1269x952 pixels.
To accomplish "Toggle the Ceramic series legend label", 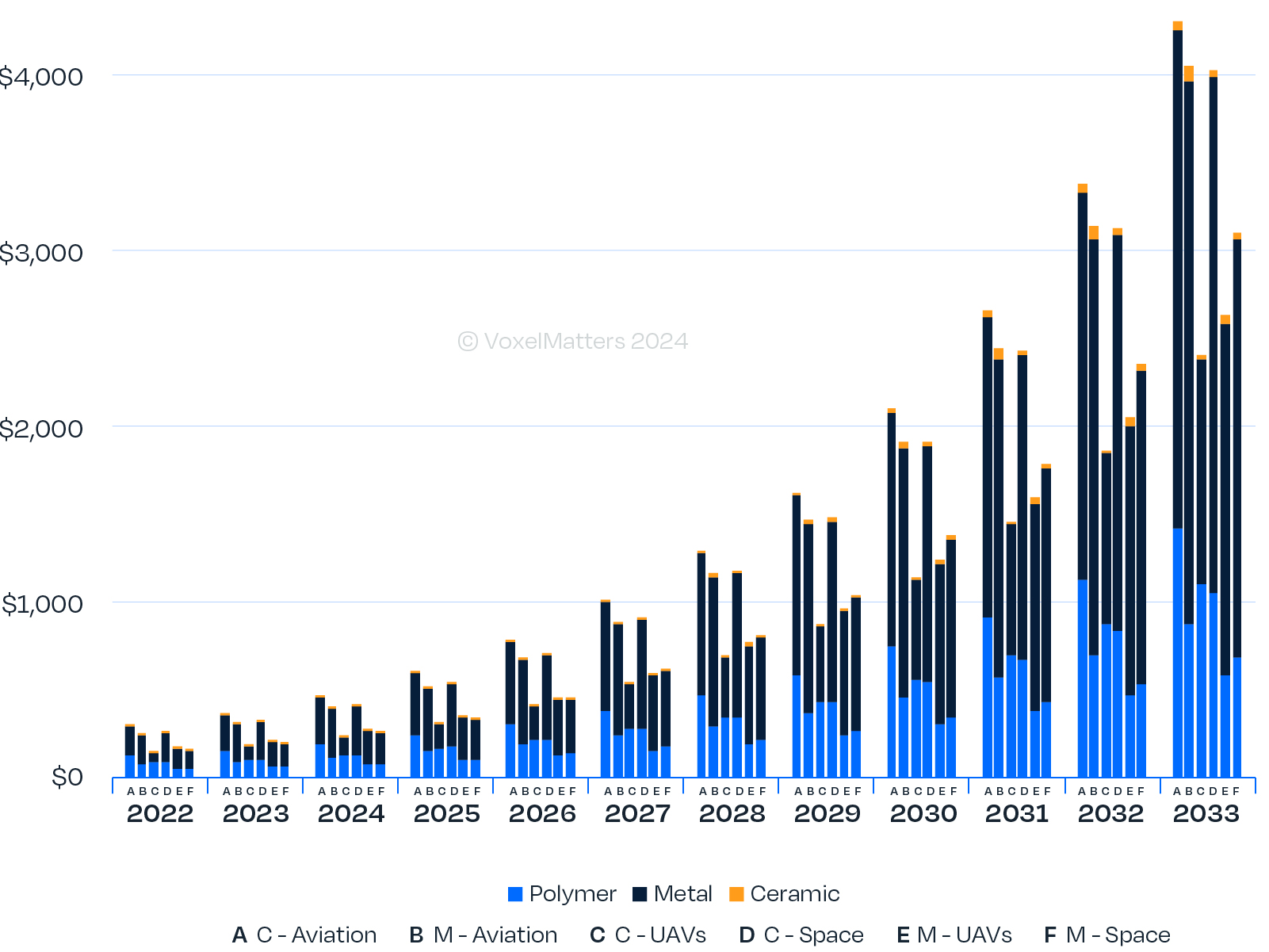I will click(x=794, y=894).
